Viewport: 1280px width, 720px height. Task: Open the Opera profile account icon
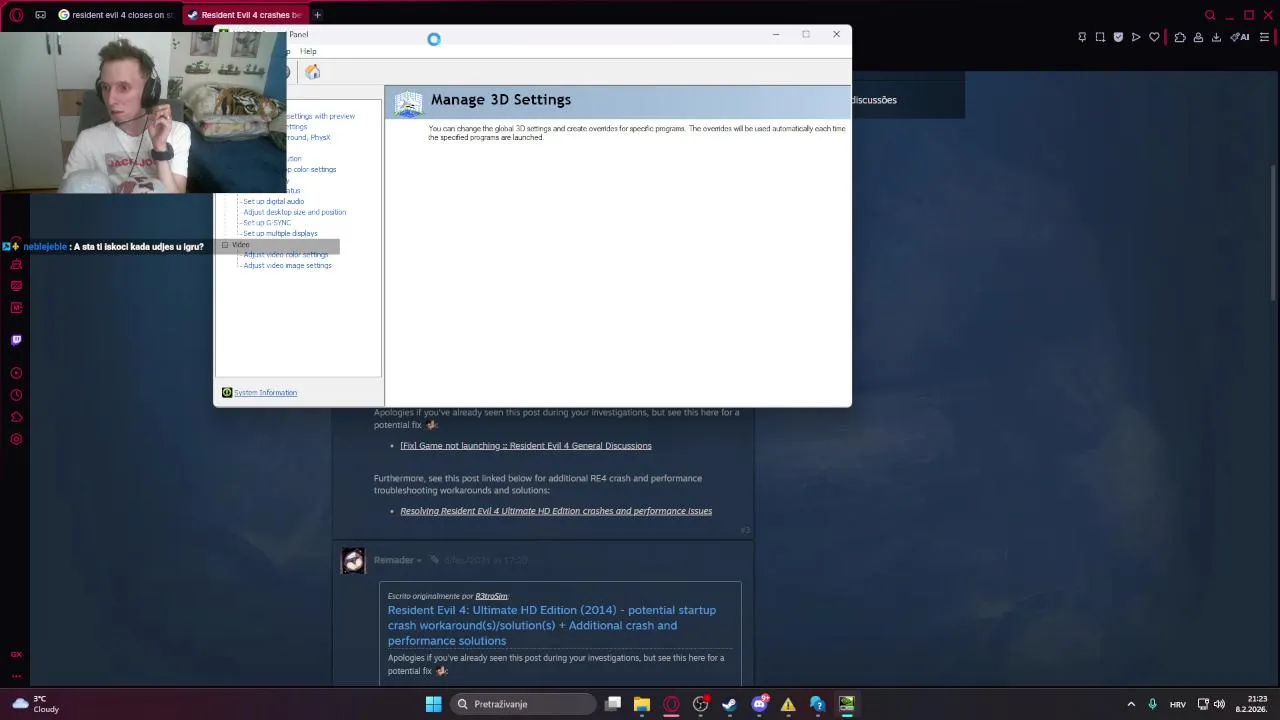(x=1198, y=37)
